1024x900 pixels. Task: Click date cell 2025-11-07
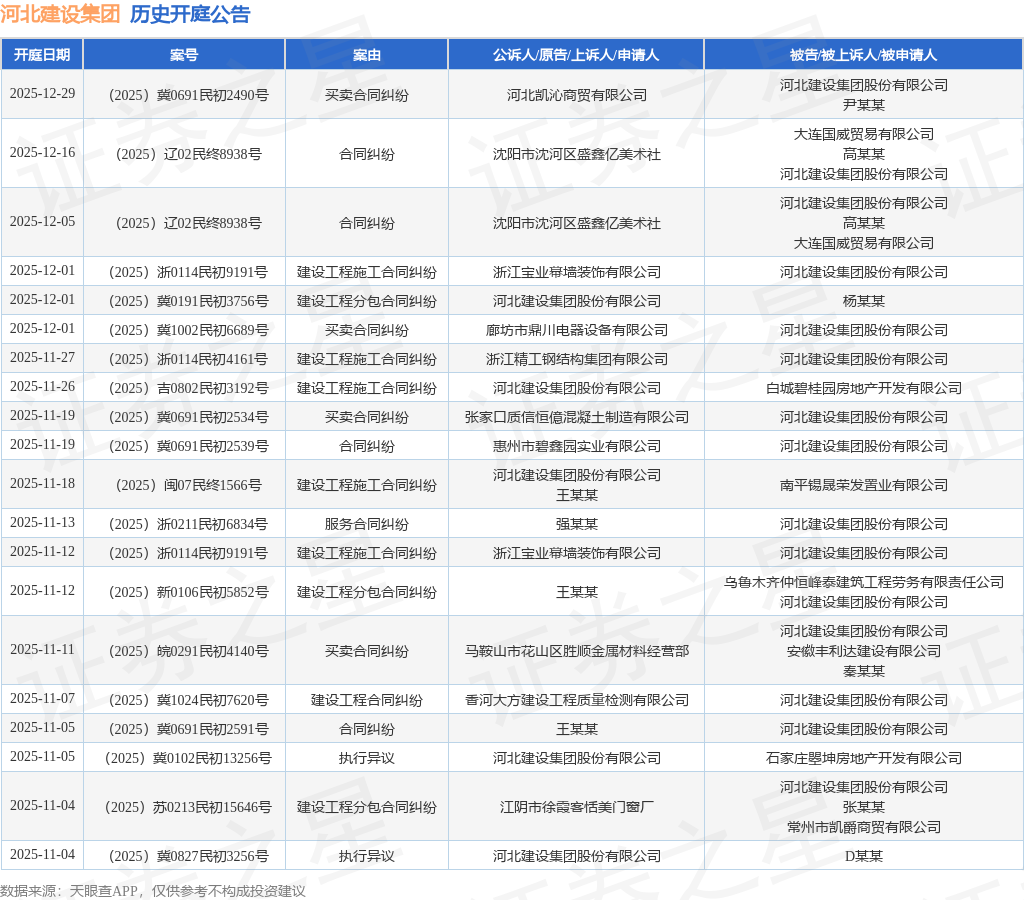(42, 698)
